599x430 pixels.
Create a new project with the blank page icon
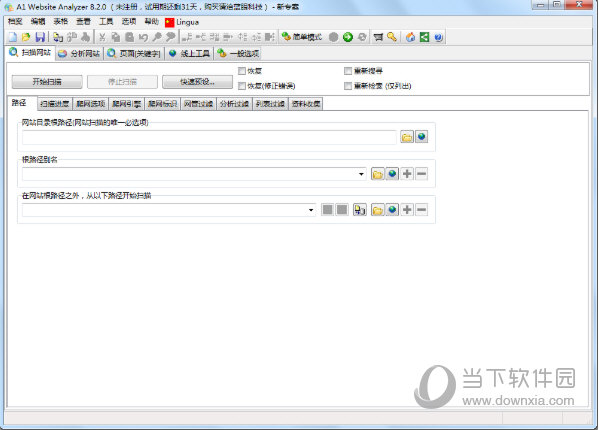13,37
